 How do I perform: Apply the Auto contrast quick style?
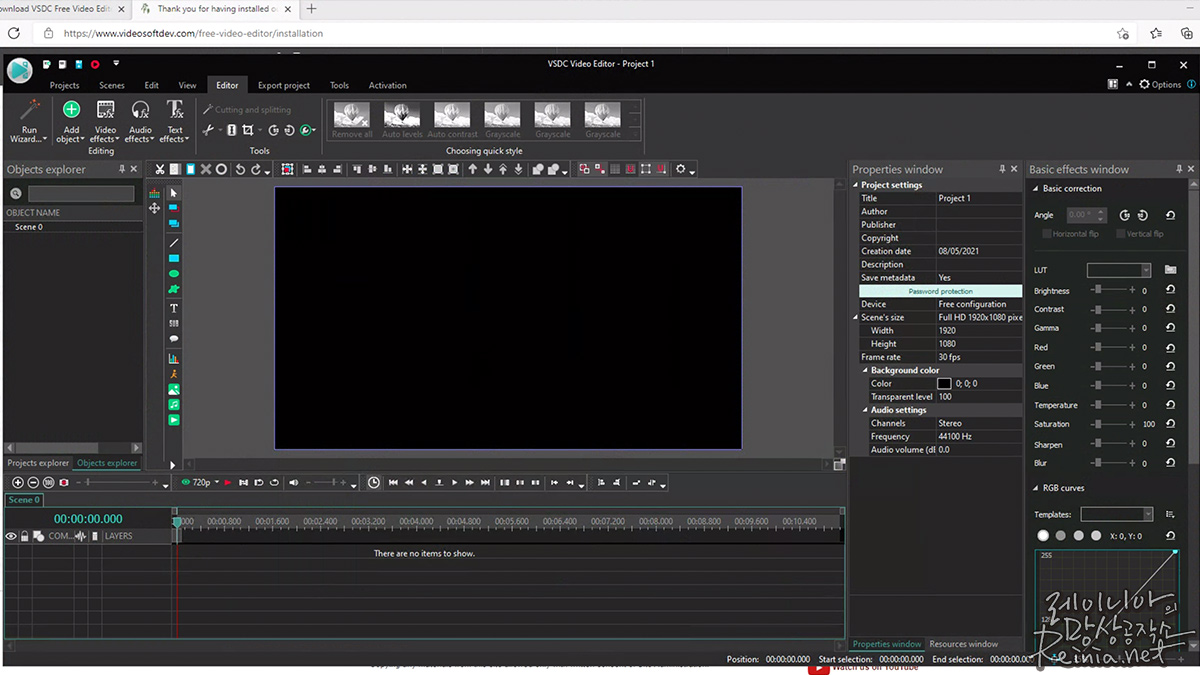point(452,120)
